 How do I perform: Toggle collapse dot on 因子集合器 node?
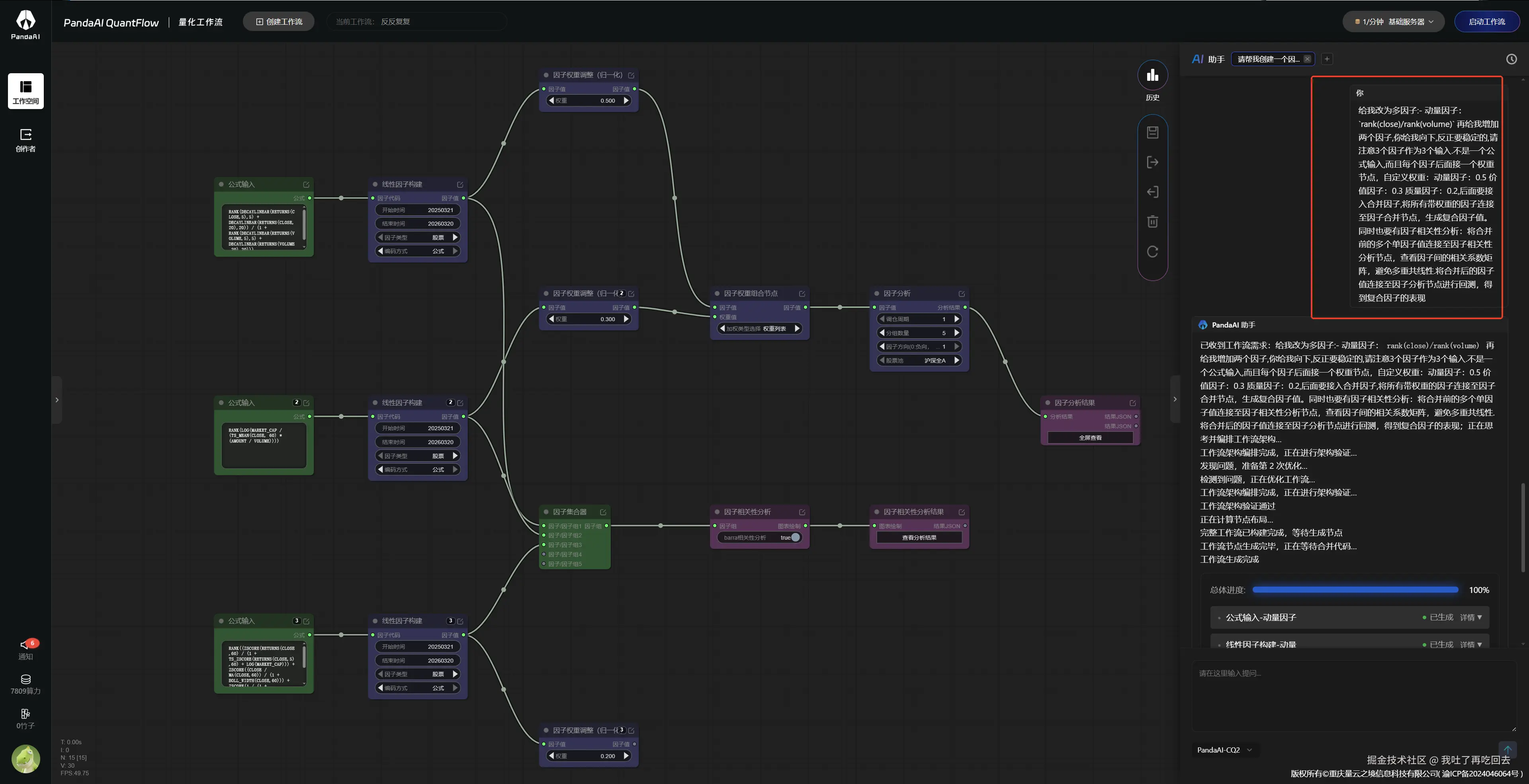[546, 512]
